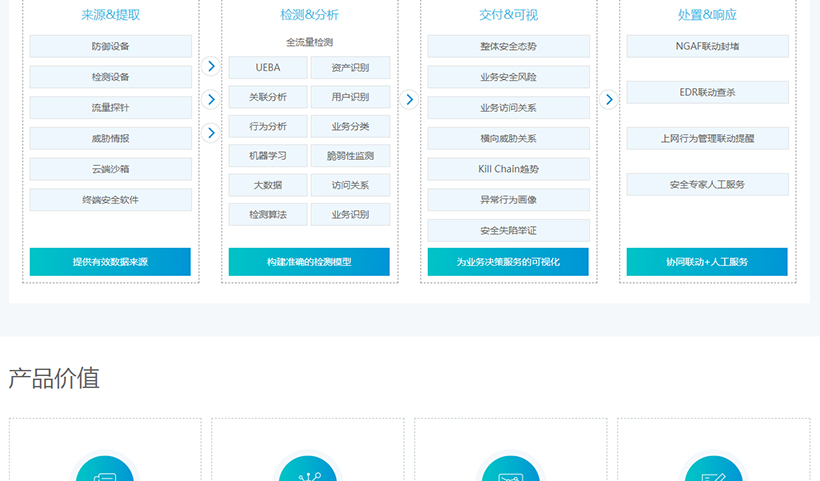Click the fourth round product value icon
The height and width of the screenshot is (481, 820).
pos(712,472)
